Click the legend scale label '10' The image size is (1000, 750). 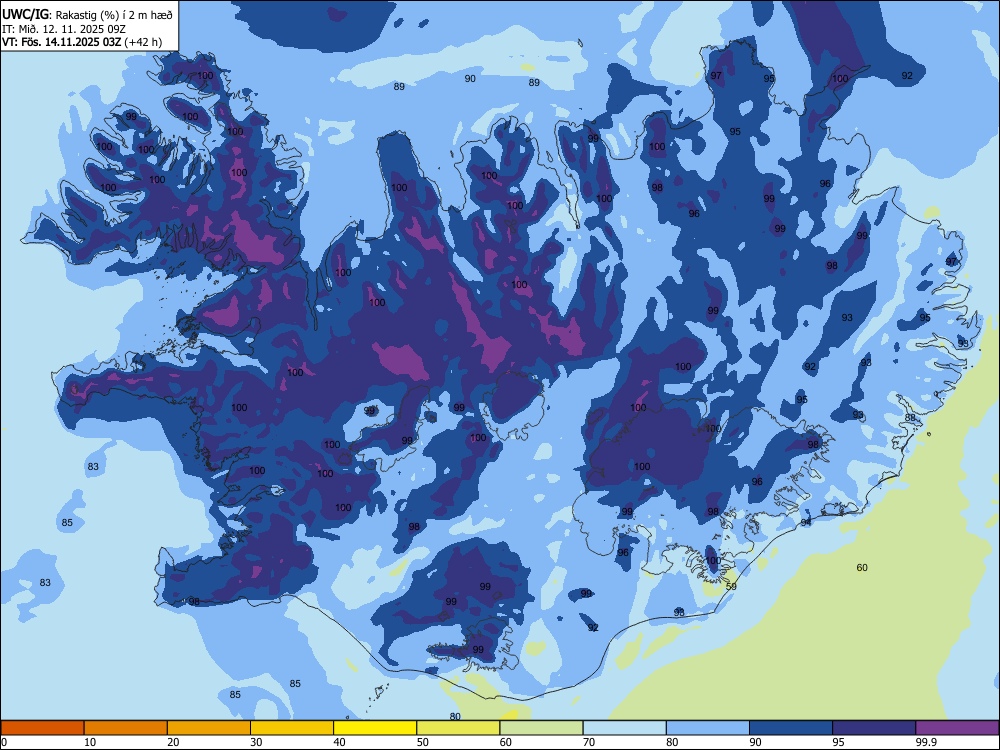coord(90,742)
